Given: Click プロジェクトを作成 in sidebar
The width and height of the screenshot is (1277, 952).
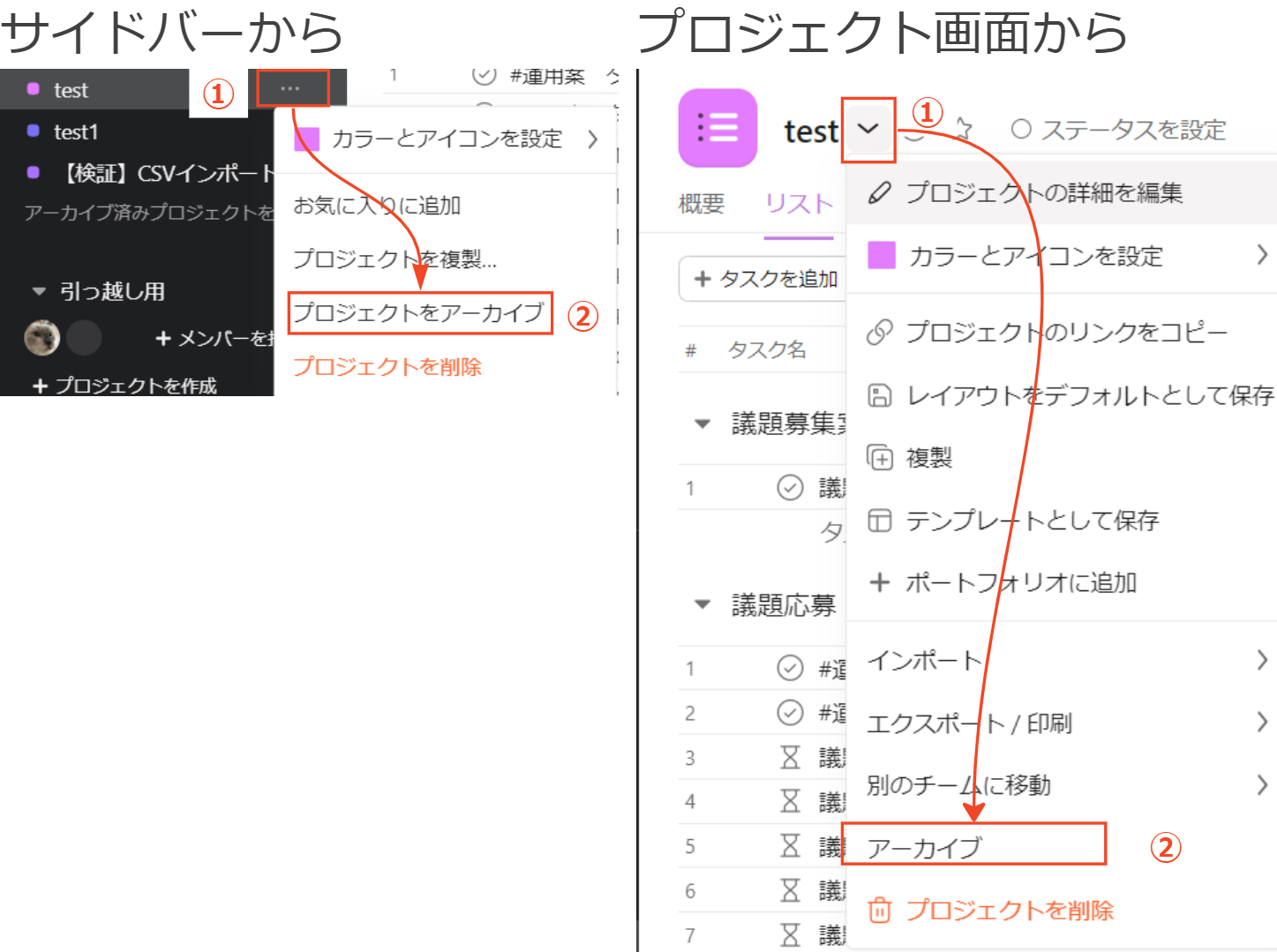Looking at the screenshot, I should 124,386.
